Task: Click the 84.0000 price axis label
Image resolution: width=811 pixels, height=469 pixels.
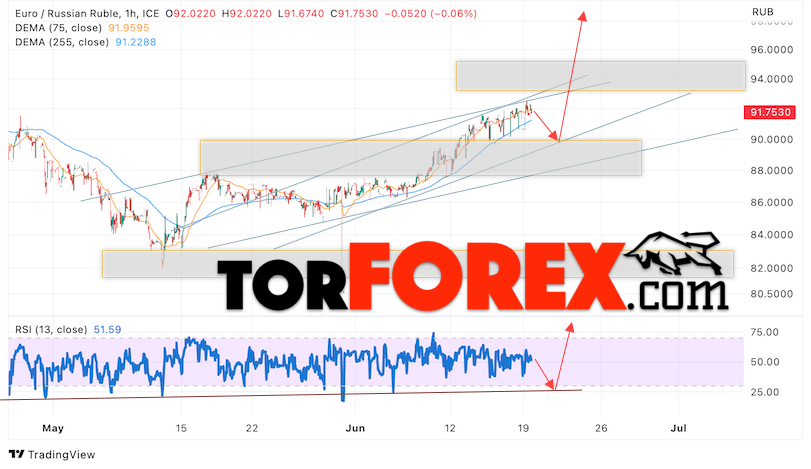Action: [772, 234]
